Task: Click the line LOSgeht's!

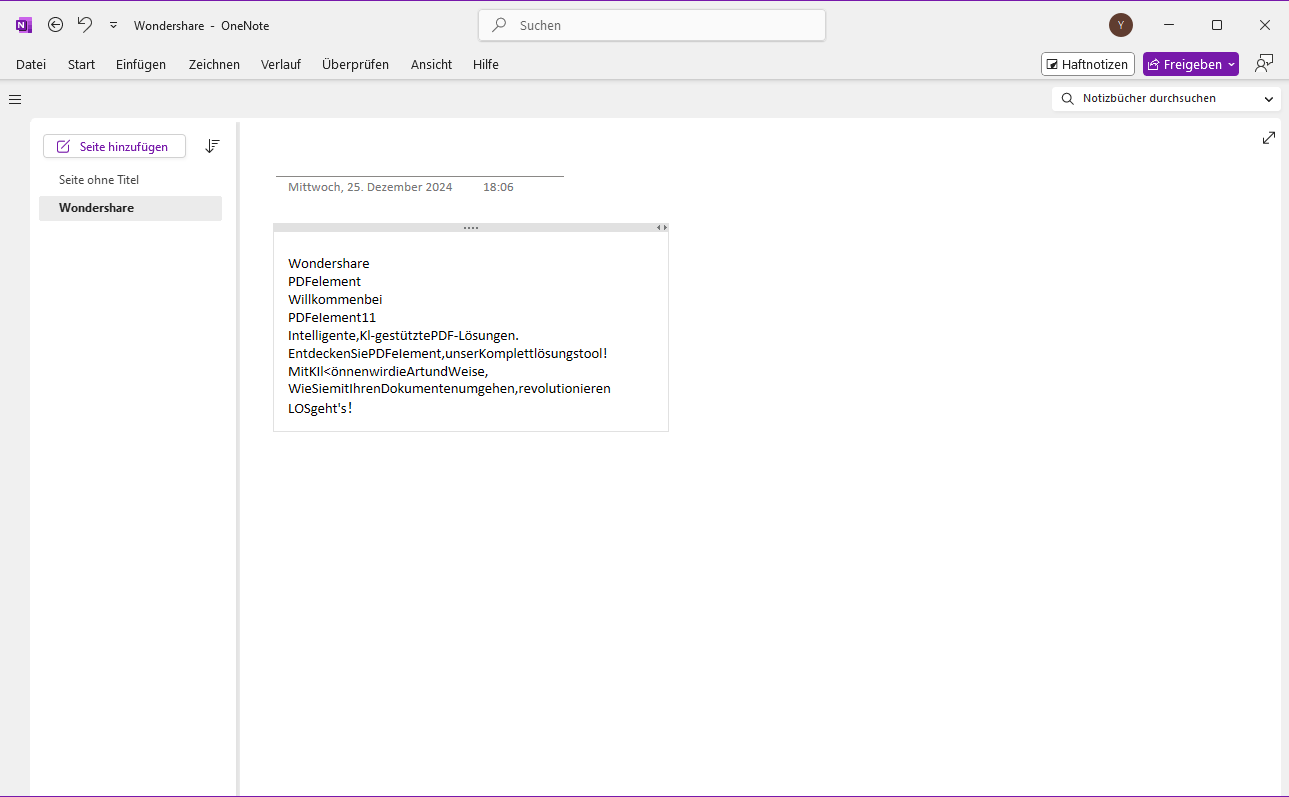Action: pyautogui.click(x=320, y=408)
